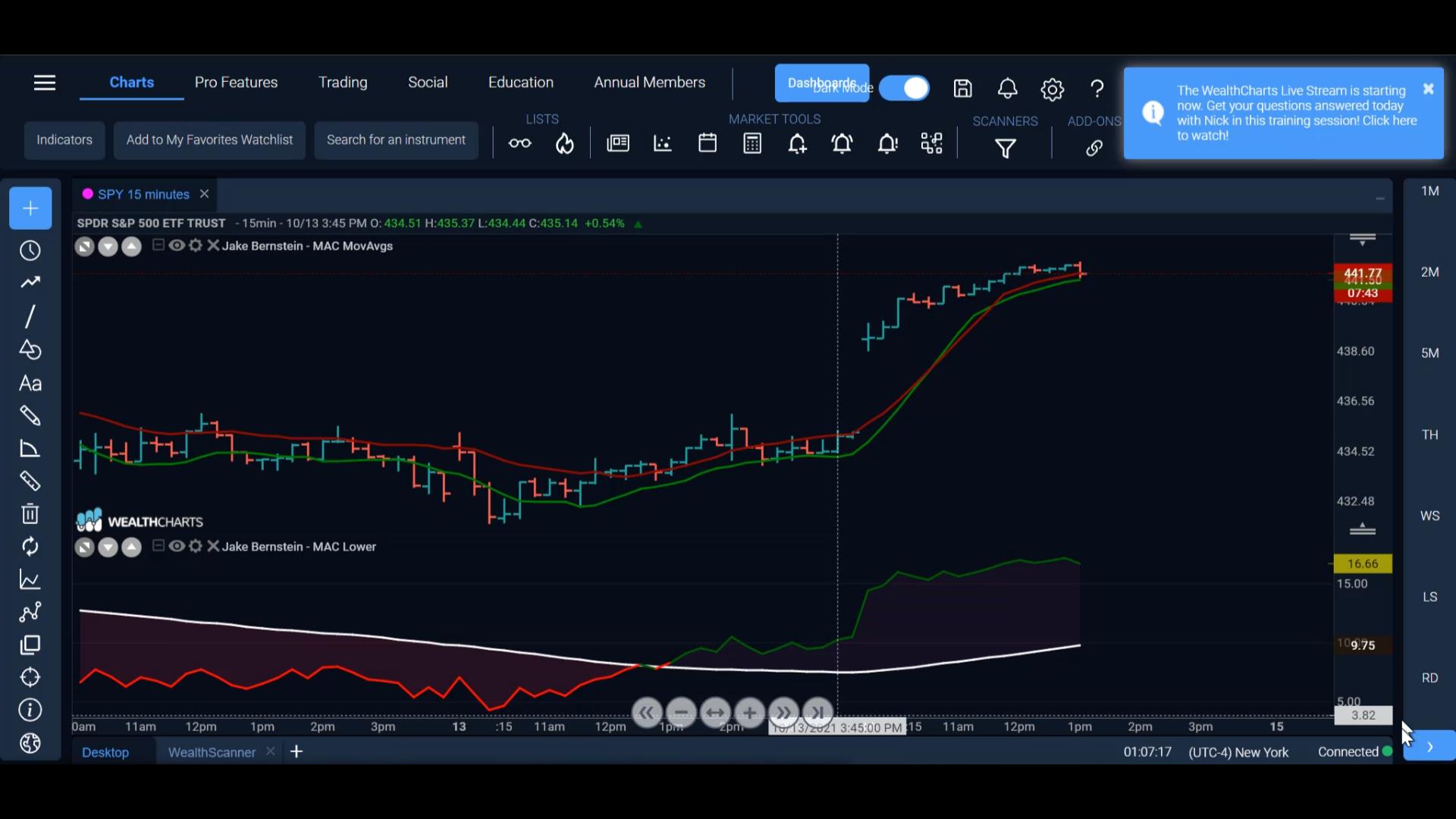Screen dimensions: 1456x819
Task: Click the Search for an instrument field
Action: (x=396, y=140)
